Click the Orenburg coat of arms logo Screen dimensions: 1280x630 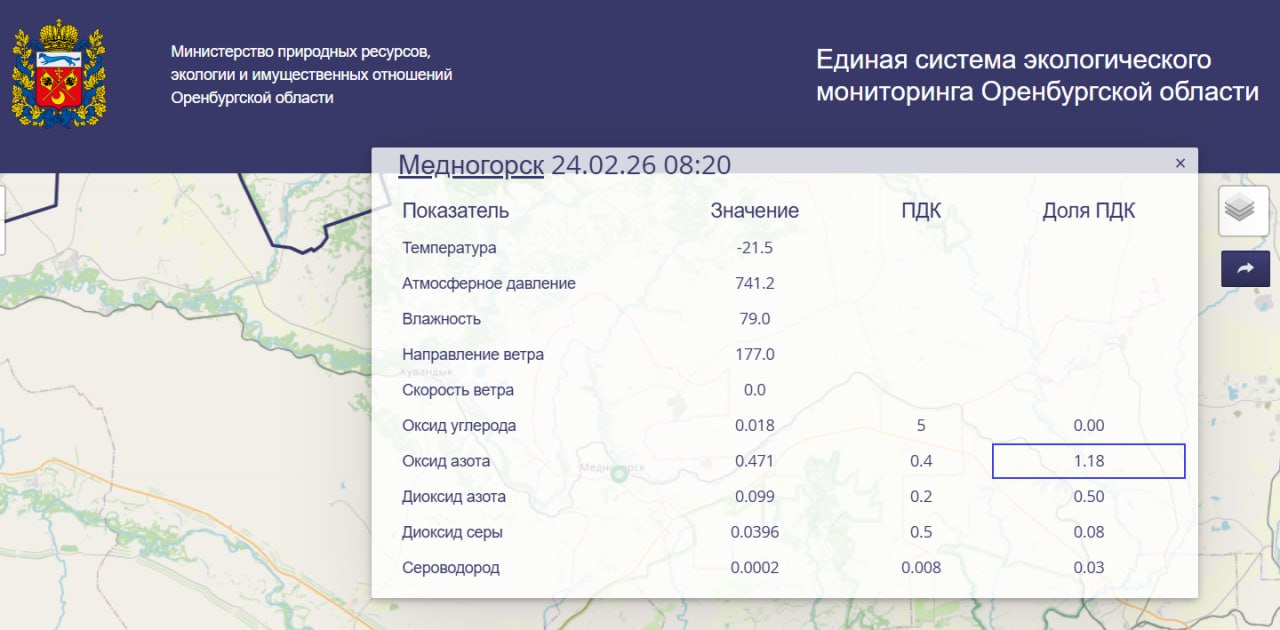(59, 73)
